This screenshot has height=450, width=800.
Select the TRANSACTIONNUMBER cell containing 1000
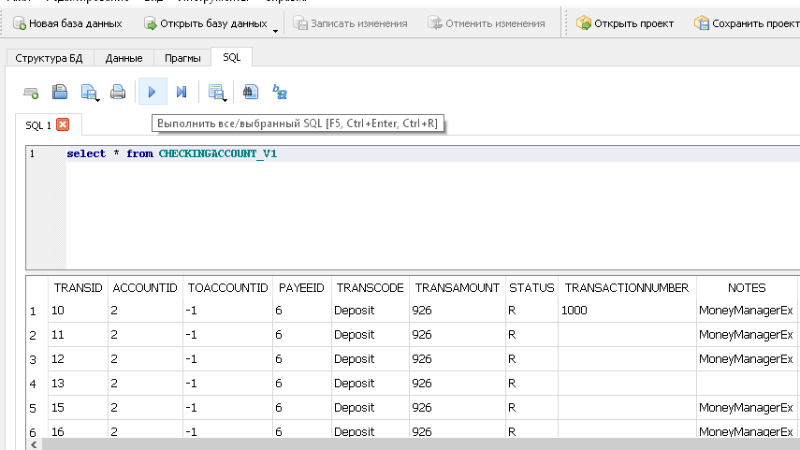(626, 311)
